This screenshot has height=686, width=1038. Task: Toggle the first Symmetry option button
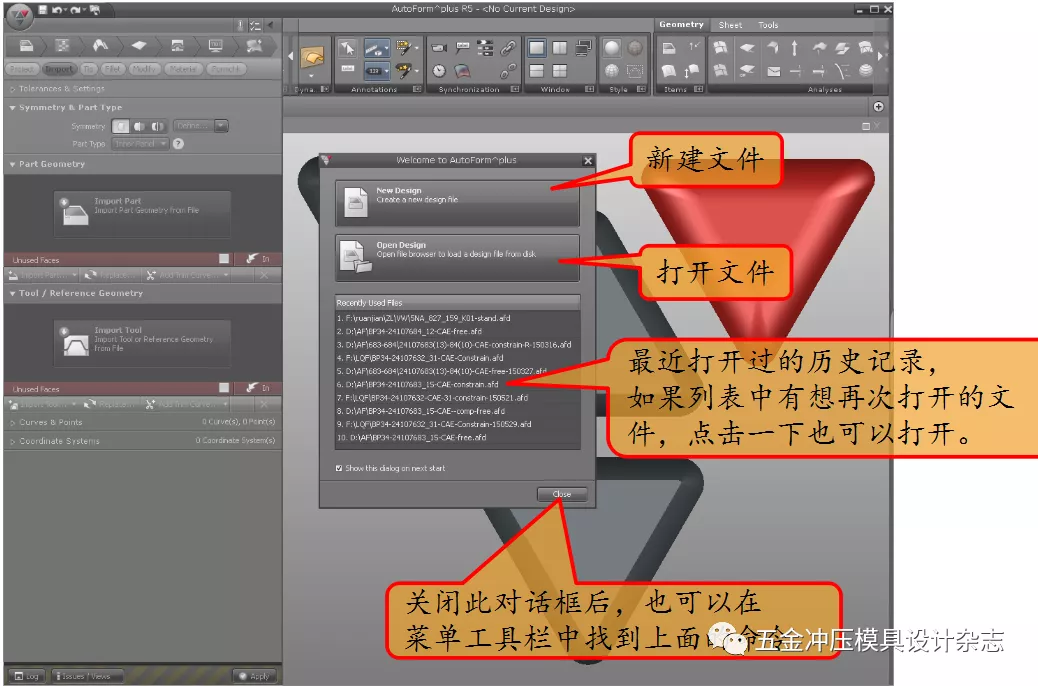pyautogui.click(x=122, y=125)
